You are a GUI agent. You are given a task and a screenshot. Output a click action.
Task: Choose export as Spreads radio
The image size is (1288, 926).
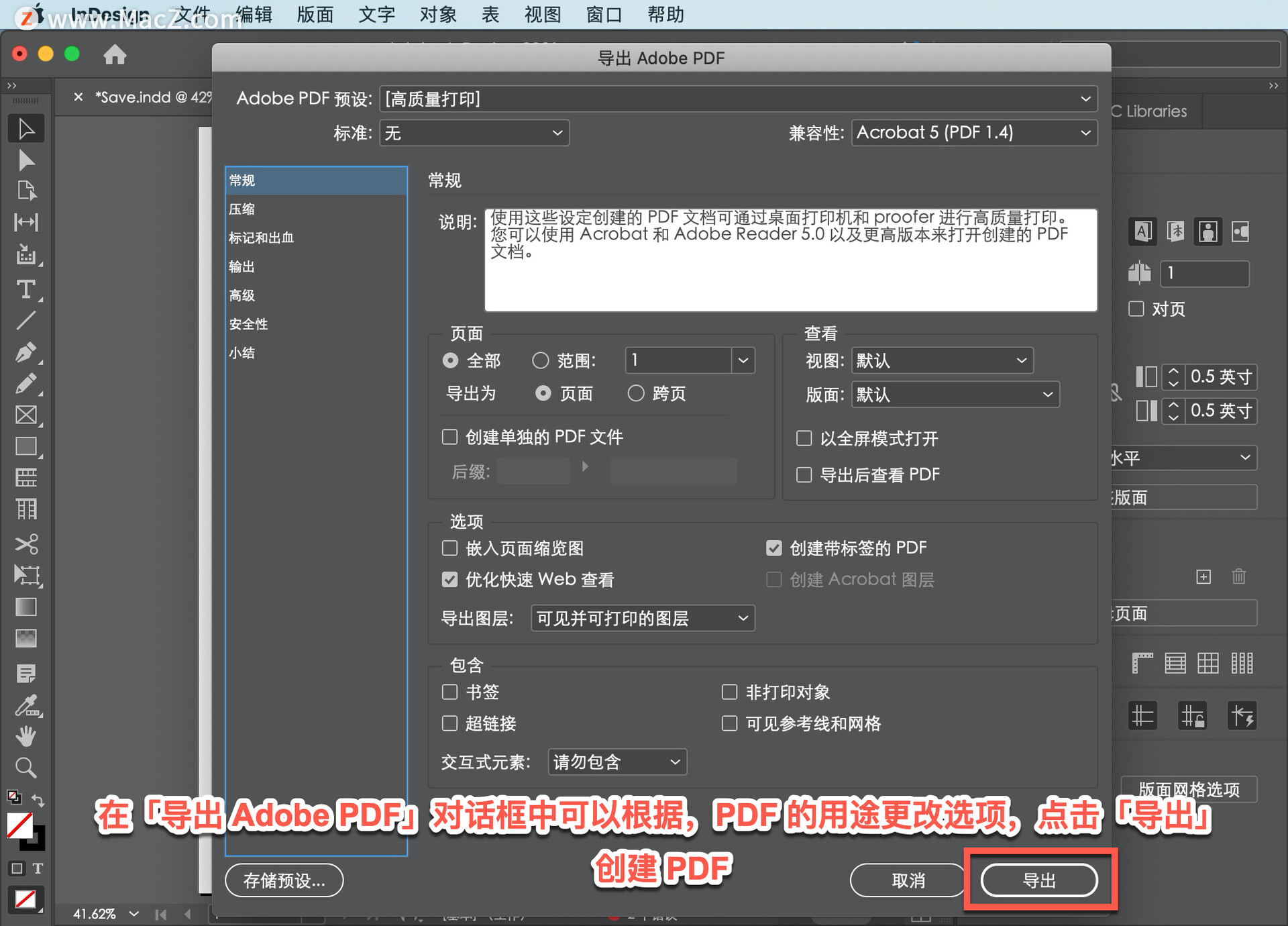click(635, 393)
